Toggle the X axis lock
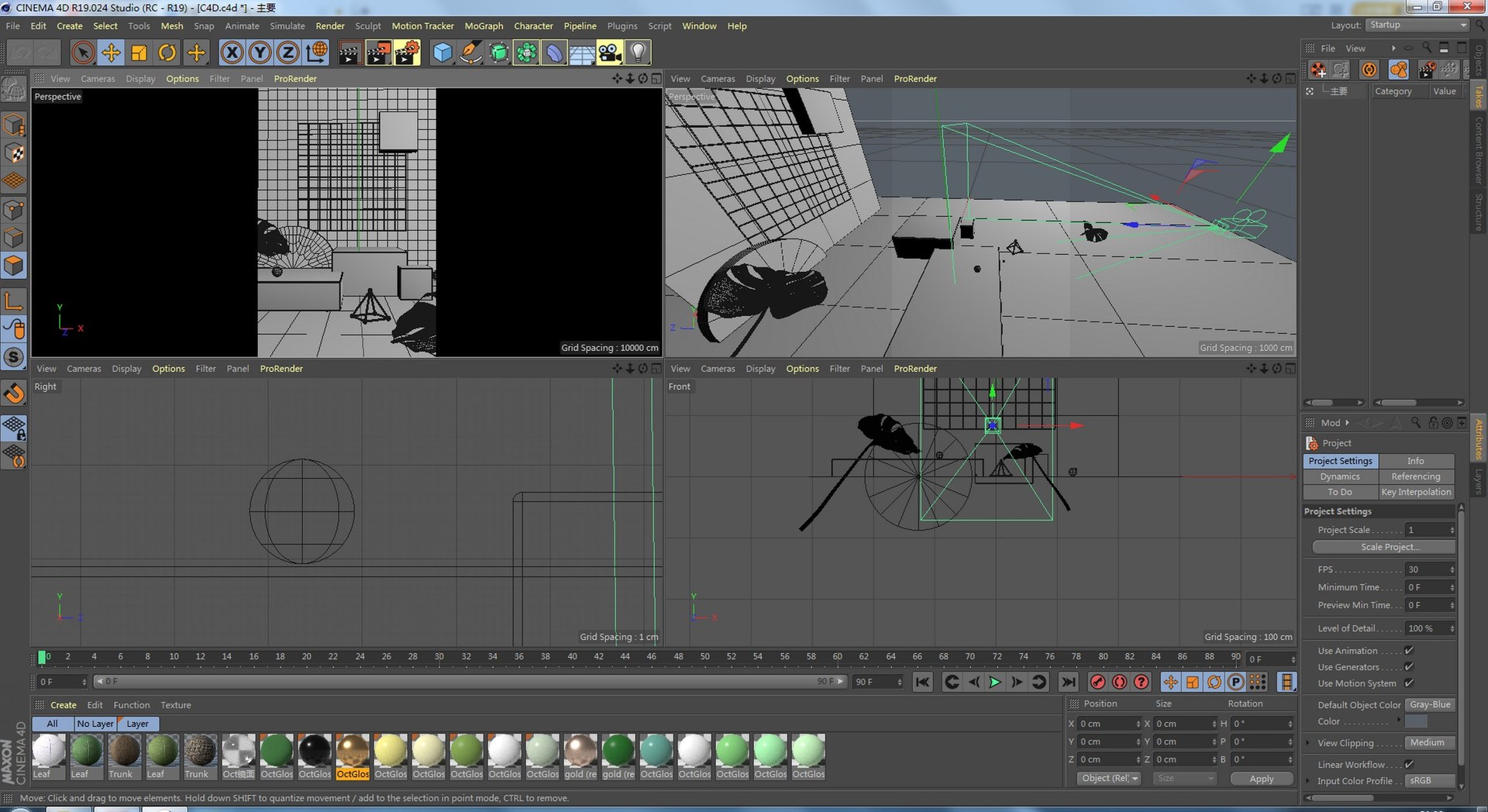Screen dimensions: 1488x812 (x=232, y=53)
